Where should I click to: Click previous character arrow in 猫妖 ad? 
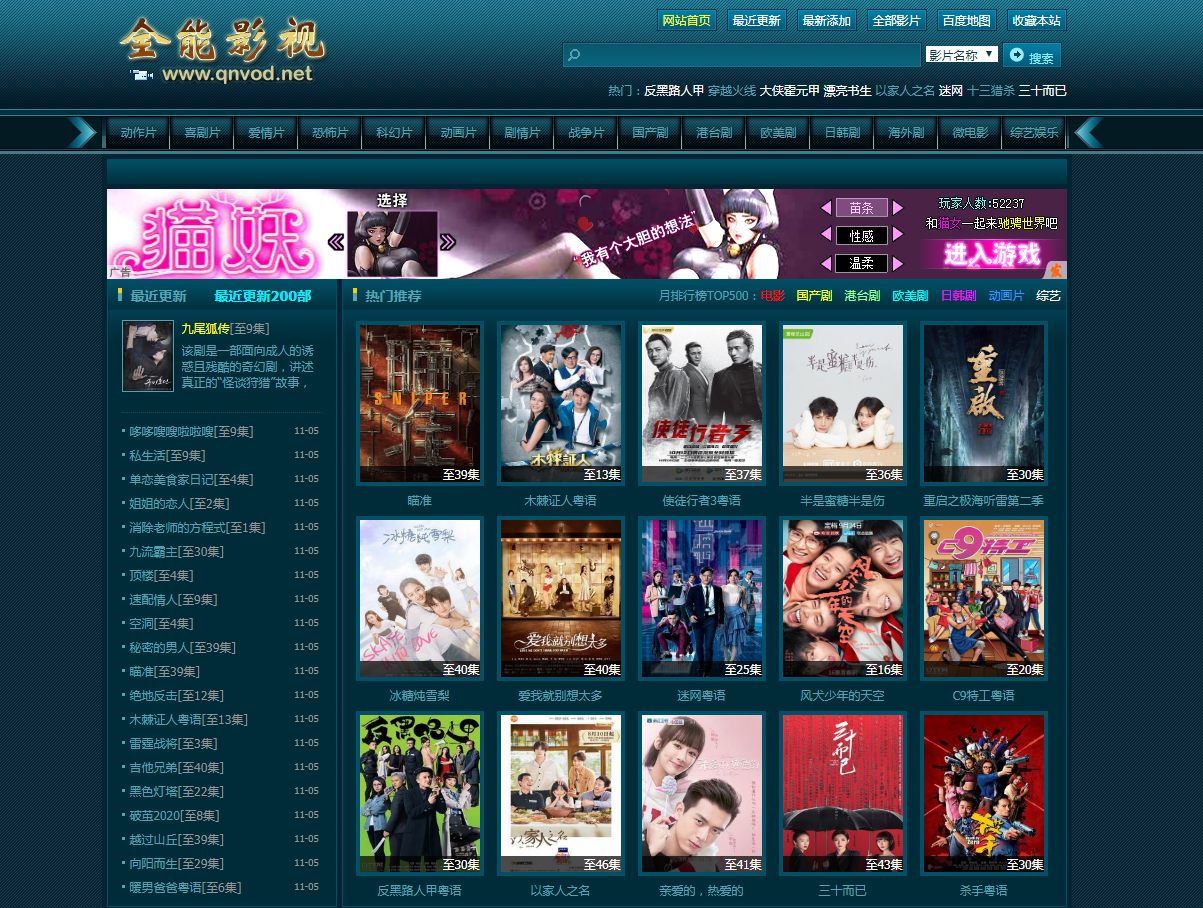tap(336, 242)
